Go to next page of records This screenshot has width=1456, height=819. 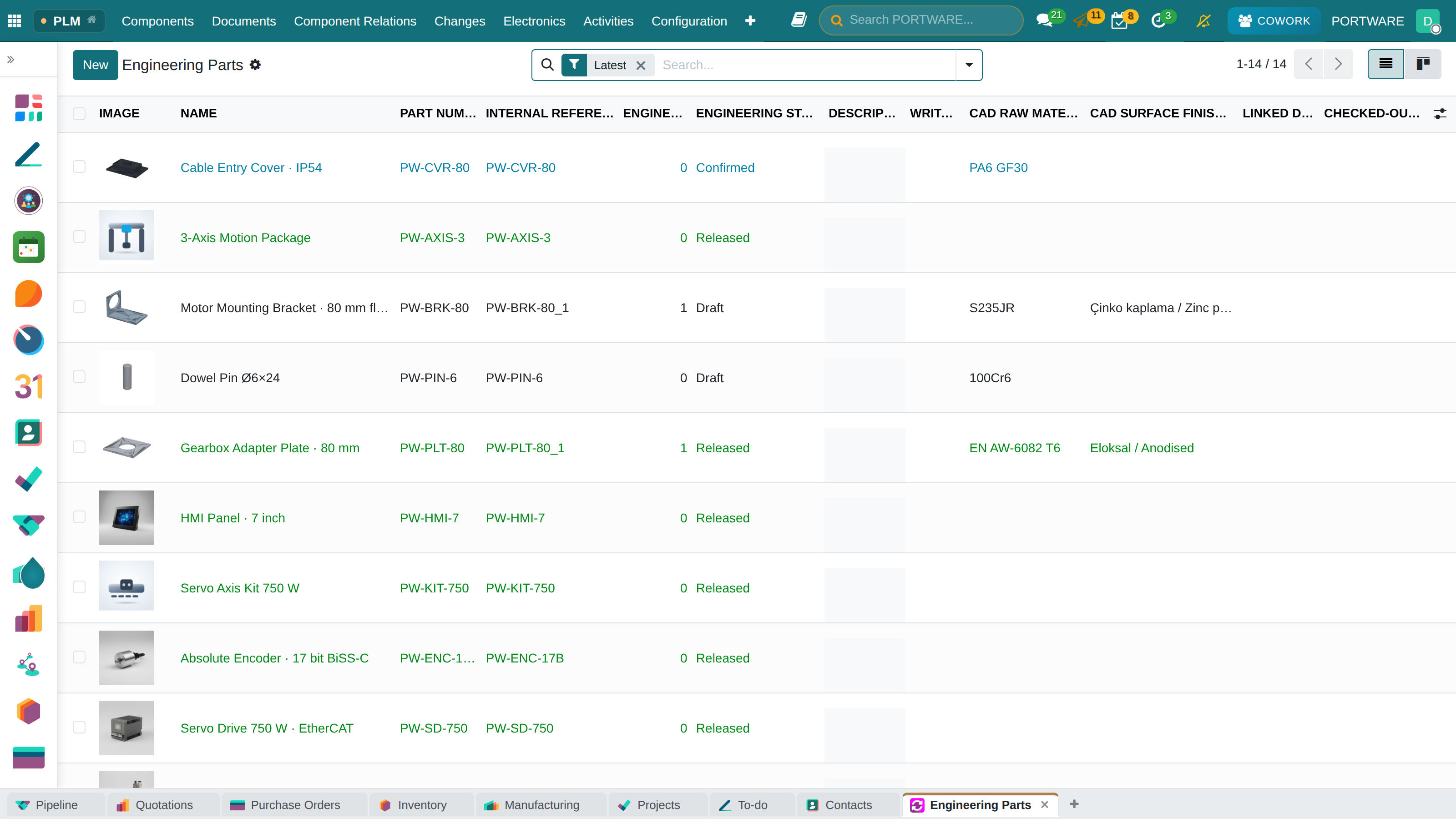pos(1338,64)
